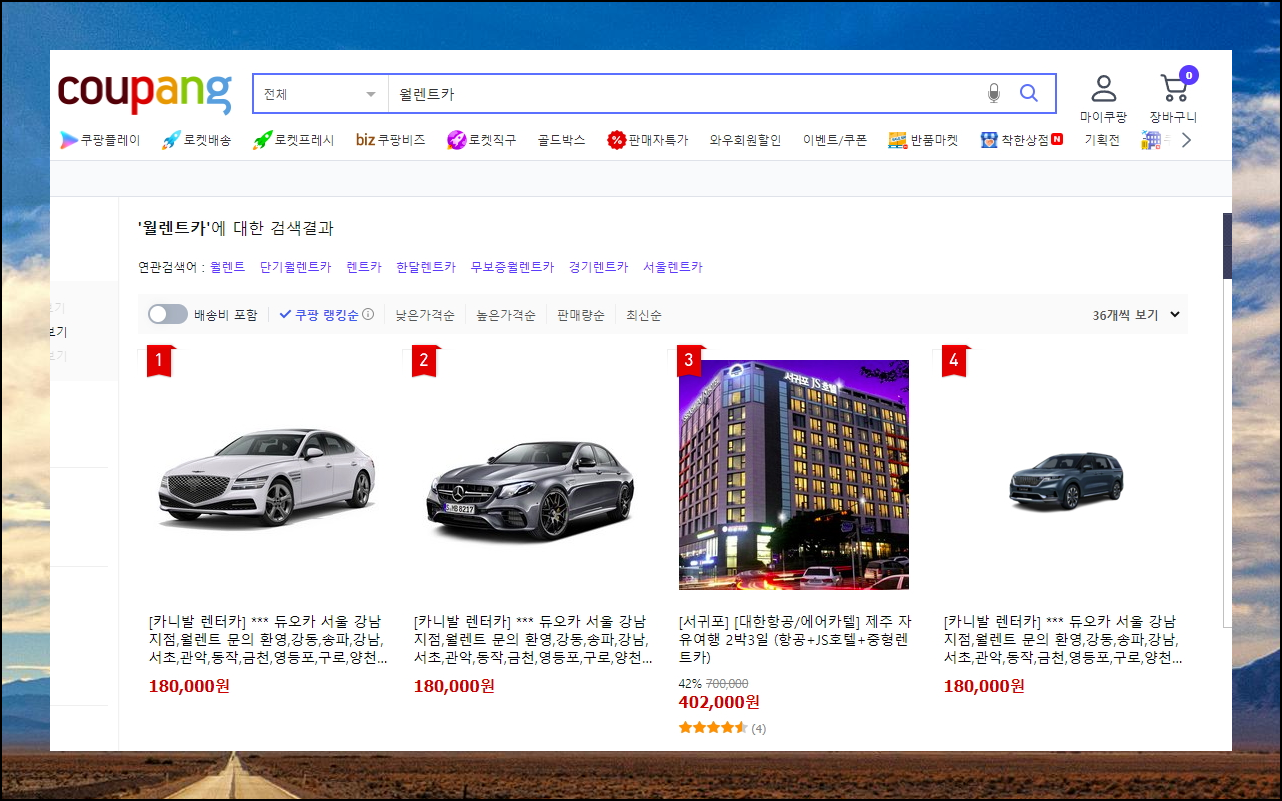The width and height of the screenshot is (1282, 801).
Task: Open the 이벤트/쿠폰 menu item
Action: (x=835, y=140)
